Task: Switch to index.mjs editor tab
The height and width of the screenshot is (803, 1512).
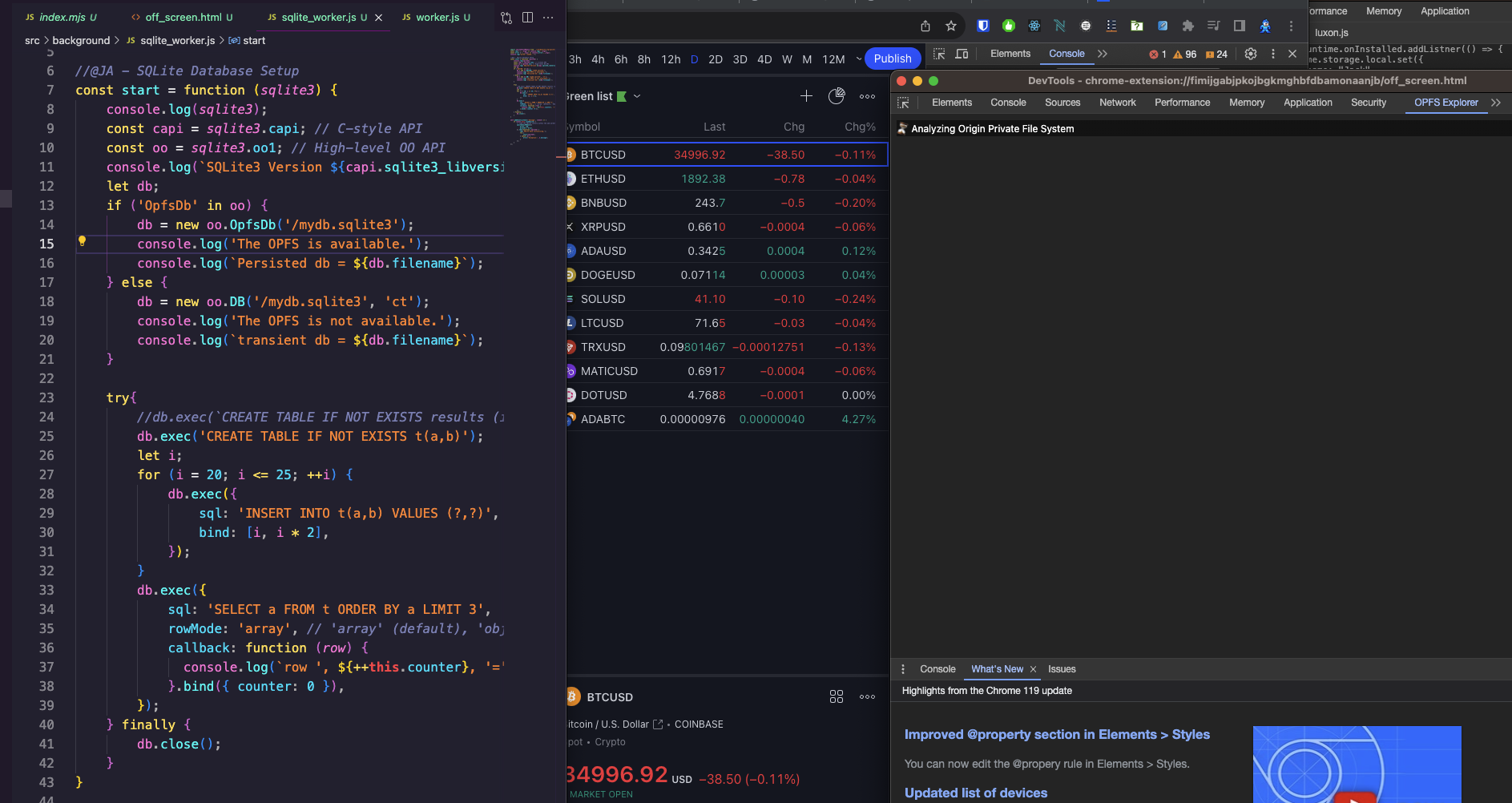Action: click(x=62, y=17)
